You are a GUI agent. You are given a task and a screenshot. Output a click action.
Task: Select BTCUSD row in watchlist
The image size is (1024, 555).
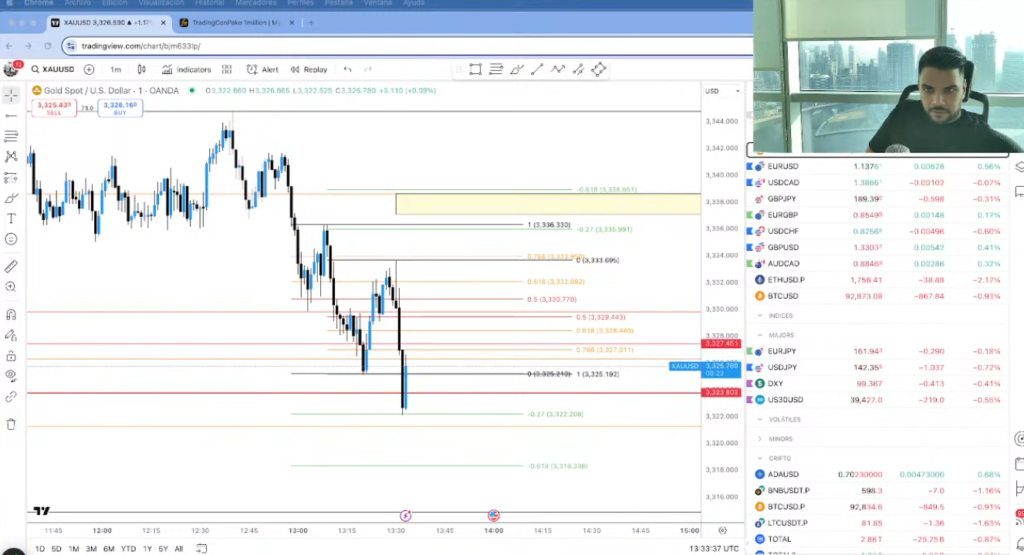tap(877, 296)
